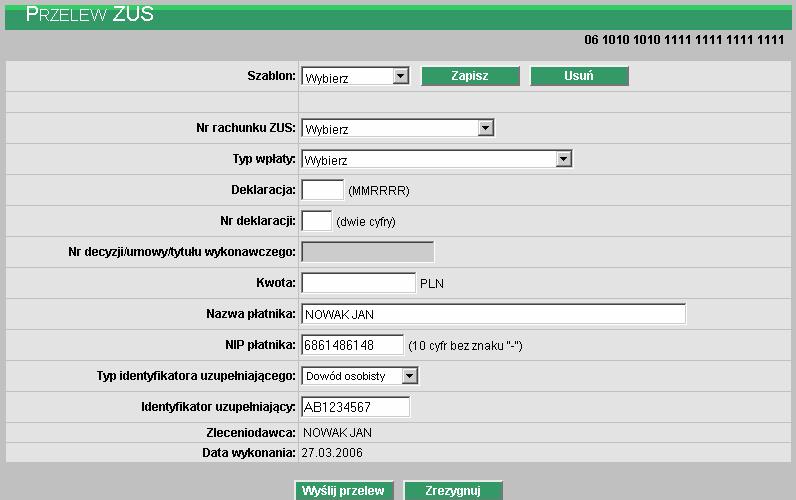This screenshot has height=500, width=796.
Task: Click the Typ identyfikatora uzupełniającego label
Action: pyautogui.click(x=196, y=376)
